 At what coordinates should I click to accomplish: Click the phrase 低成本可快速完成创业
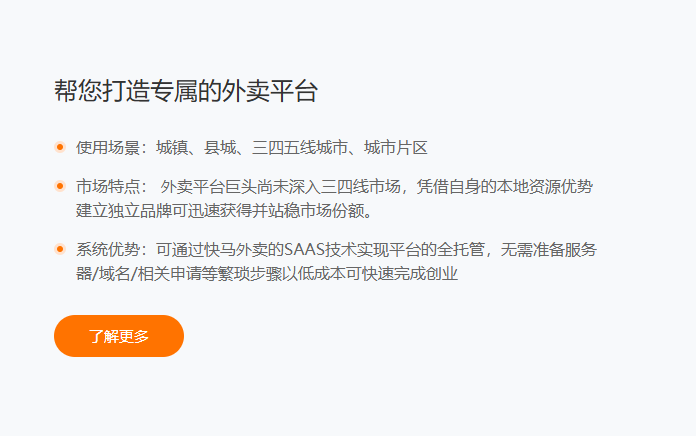pos(378,273)
